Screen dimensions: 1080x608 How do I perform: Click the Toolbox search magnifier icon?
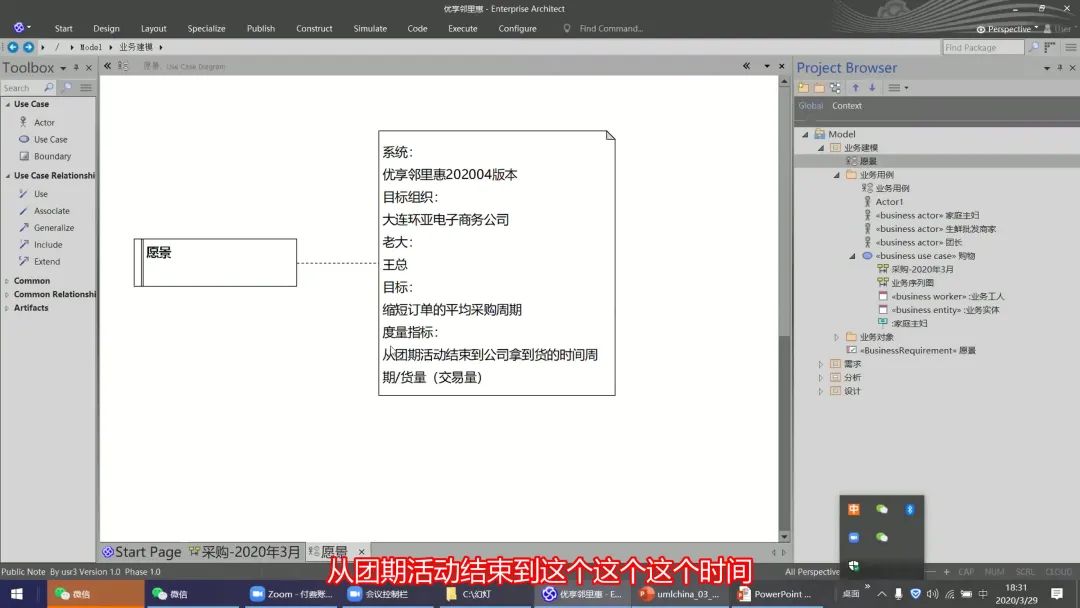coord(48,87)
